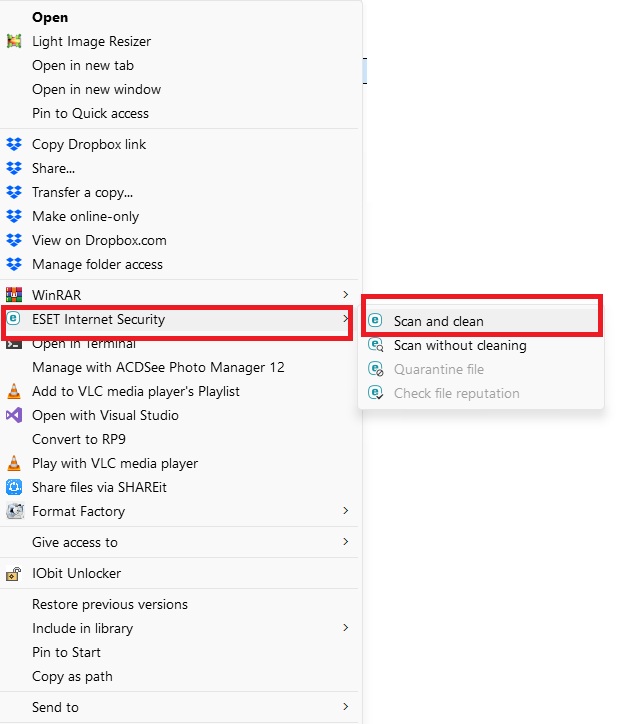Expand the Give access to submenu arrow

click(345, 542)
